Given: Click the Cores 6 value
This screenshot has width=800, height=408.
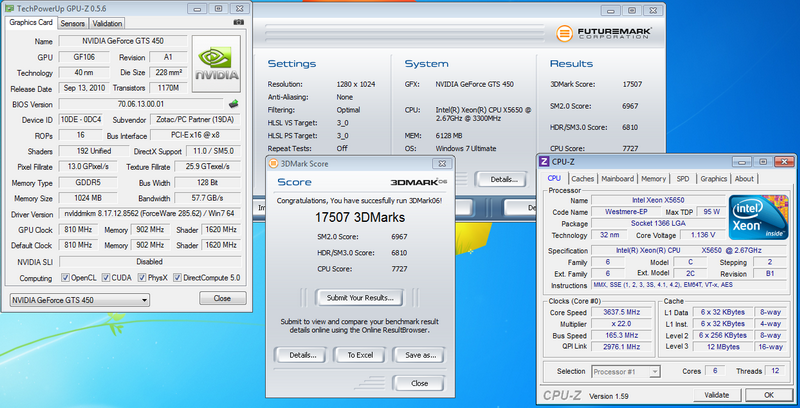Looking at the screenshot, I should (715, 371).
